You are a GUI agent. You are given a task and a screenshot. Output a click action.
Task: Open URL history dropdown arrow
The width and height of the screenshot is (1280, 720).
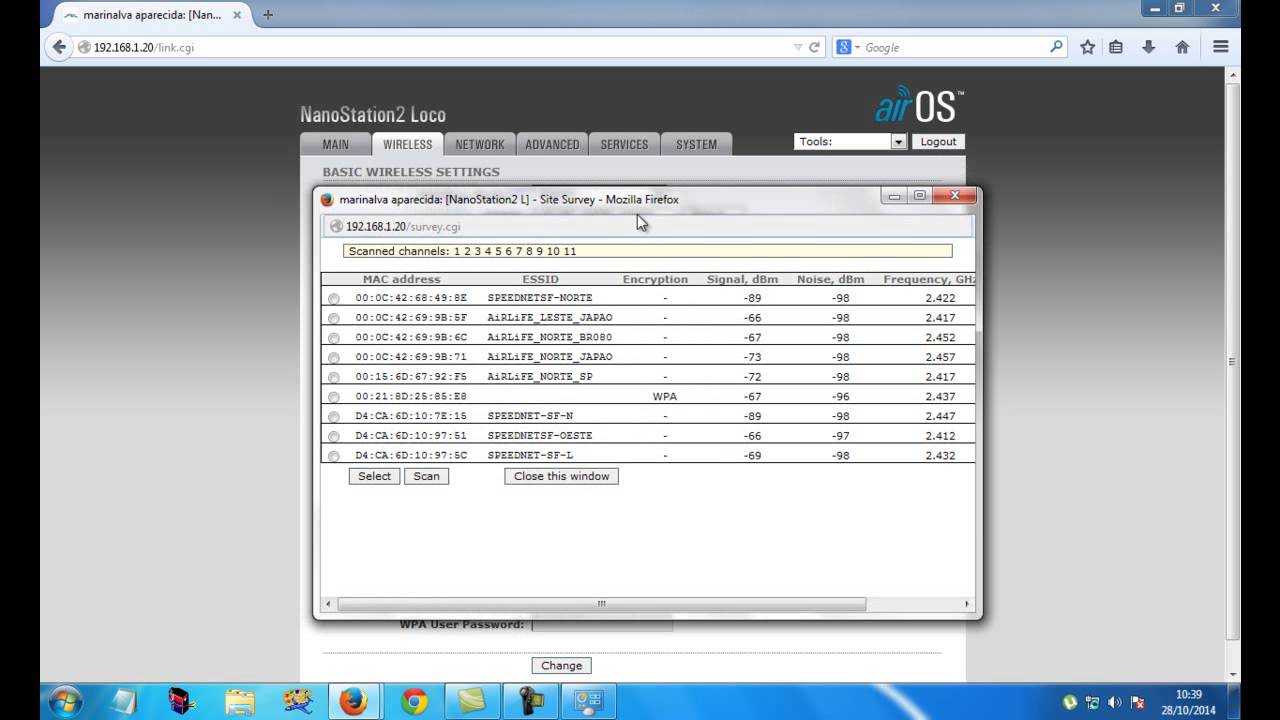coord(798,47)
